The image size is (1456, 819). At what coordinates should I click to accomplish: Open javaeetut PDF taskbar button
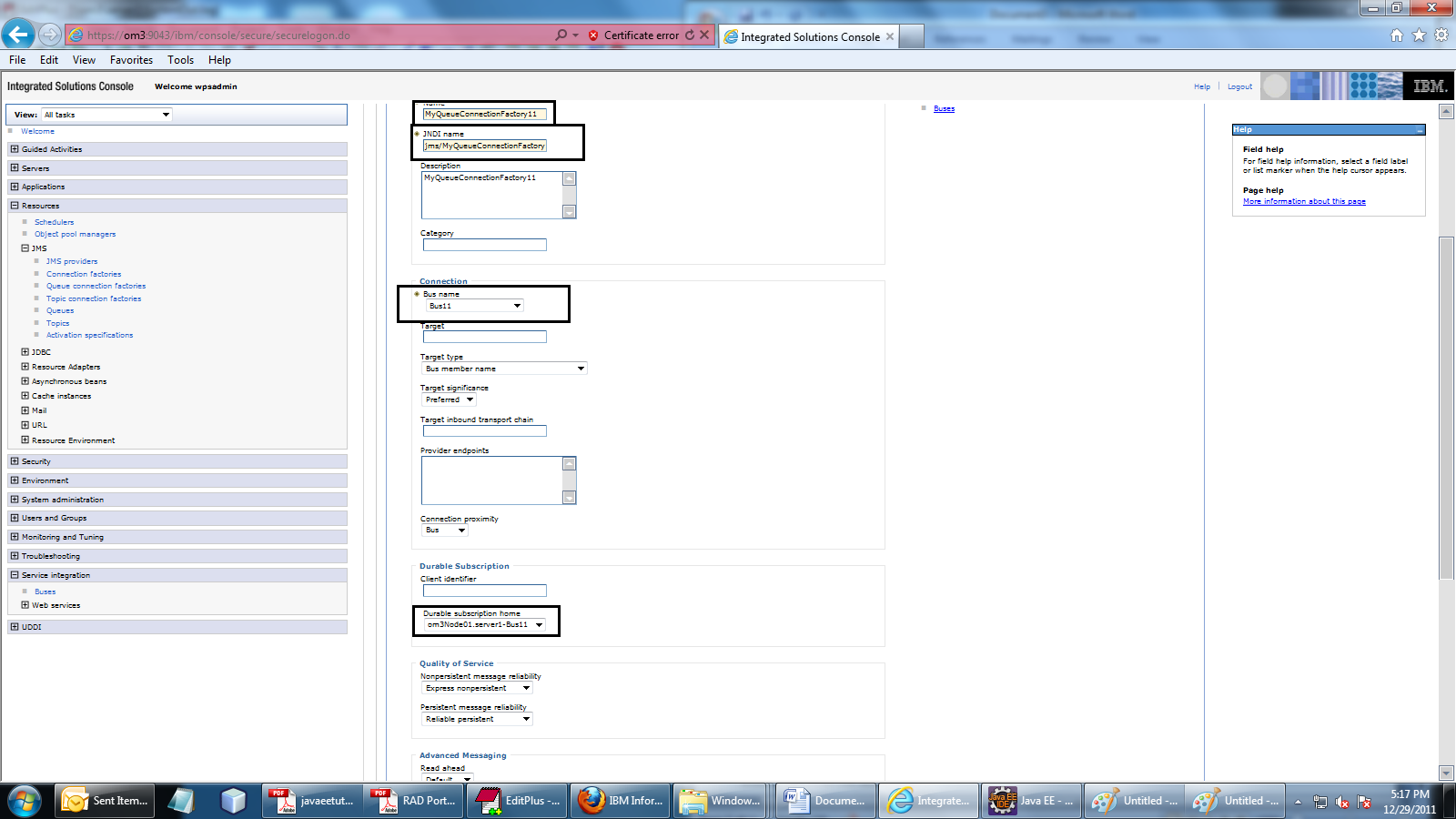(x=312, y=801)
